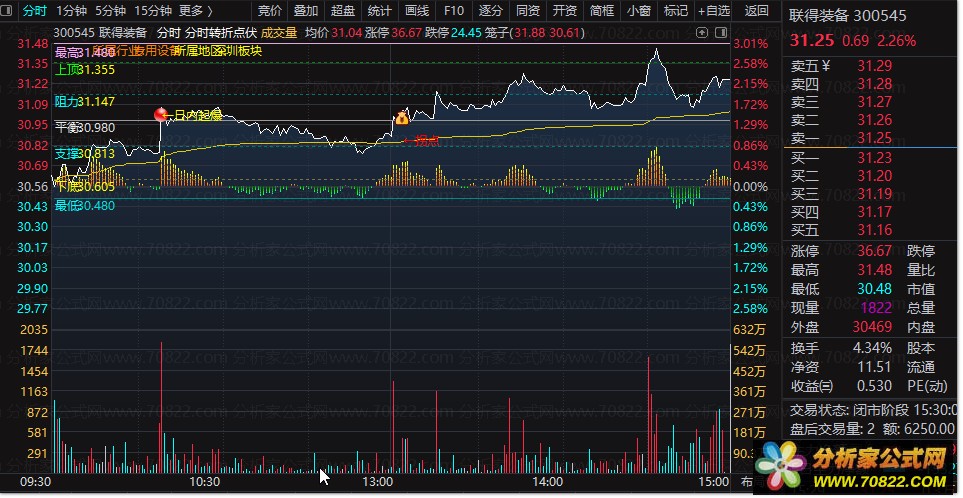
Task: Click the 13:00 time axis label
Action: click(378, 481)
